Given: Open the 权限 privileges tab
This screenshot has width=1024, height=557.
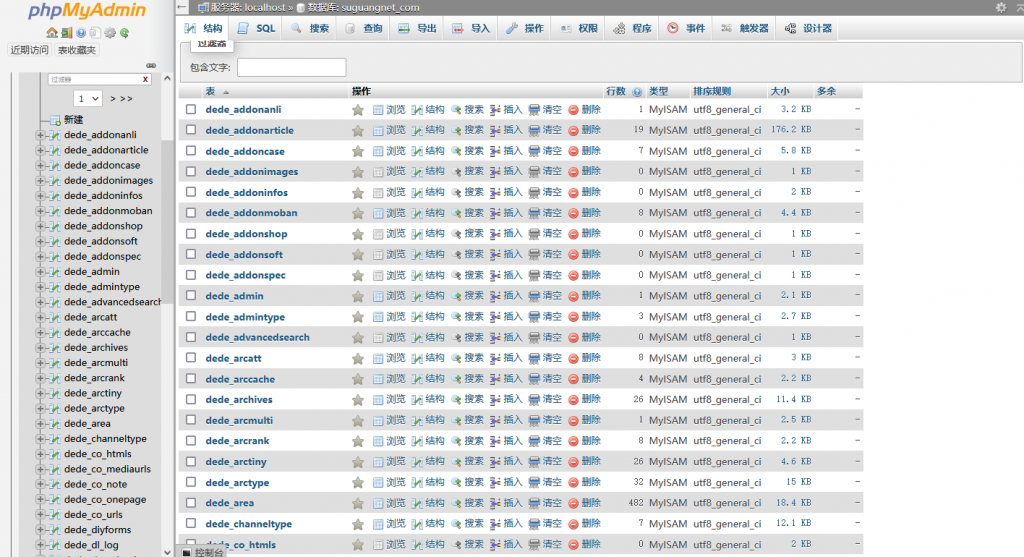Looking at the screenshot, I should [579, 29].
